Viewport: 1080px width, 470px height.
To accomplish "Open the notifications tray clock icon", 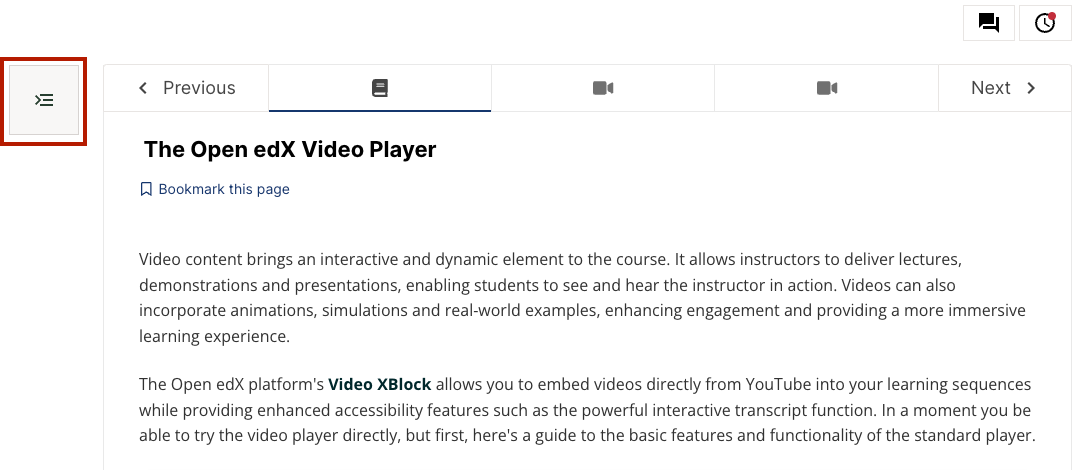I will coord(1045,23).
